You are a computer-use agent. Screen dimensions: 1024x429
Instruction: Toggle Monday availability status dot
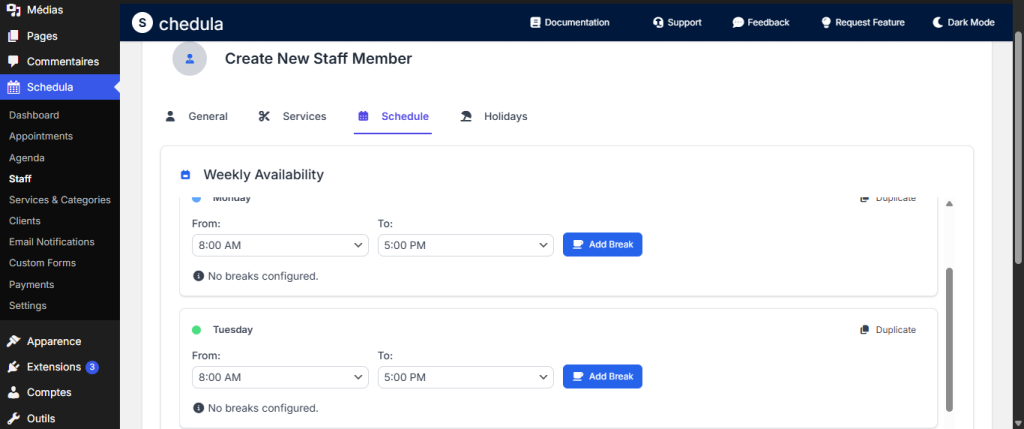(x=197, y=199)
